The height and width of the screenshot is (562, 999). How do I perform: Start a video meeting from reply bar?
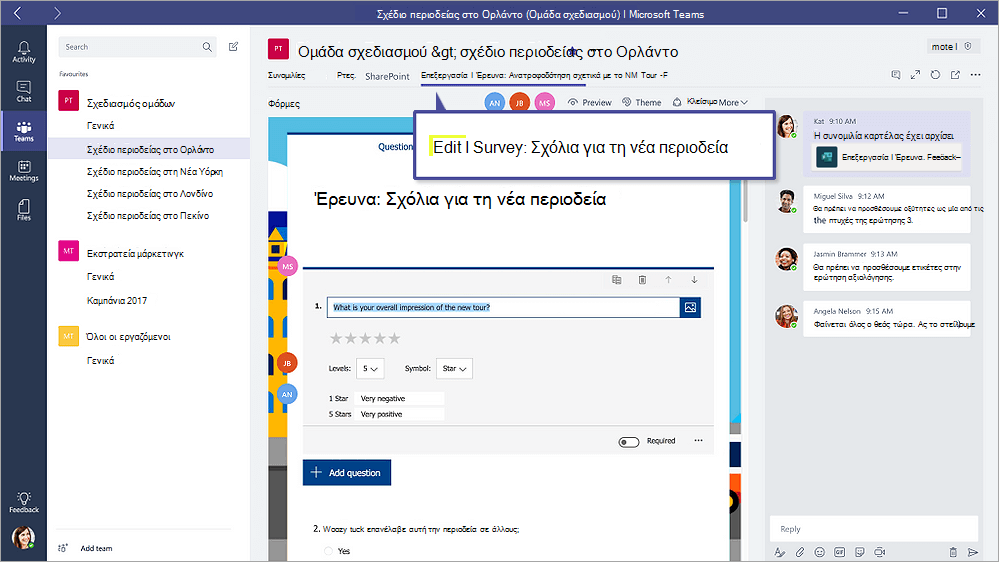coord(880,552)
